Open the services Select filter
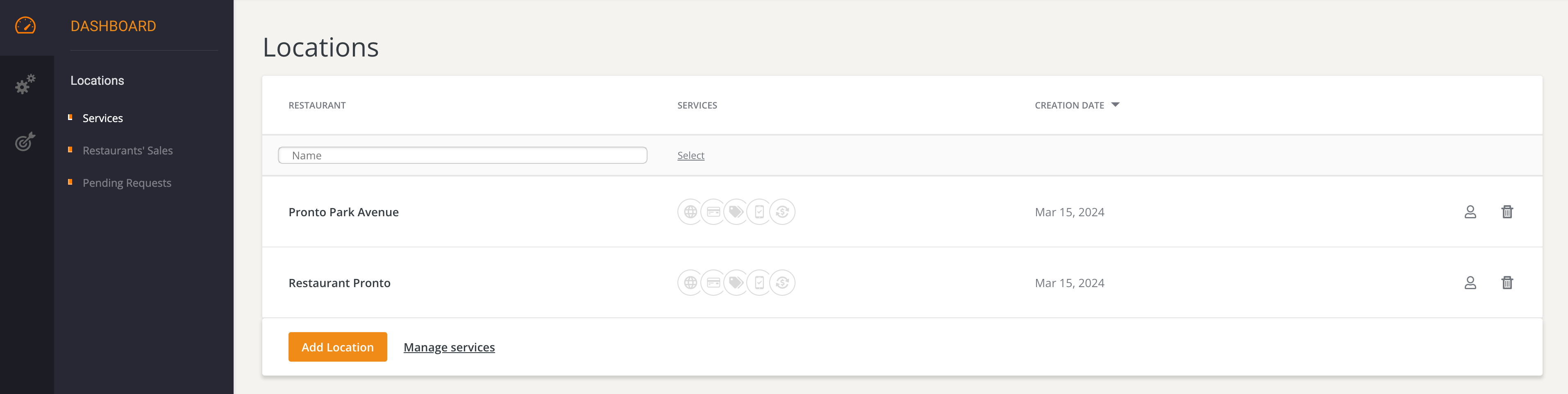This screenshot has width=1568, height=394. 690,156
